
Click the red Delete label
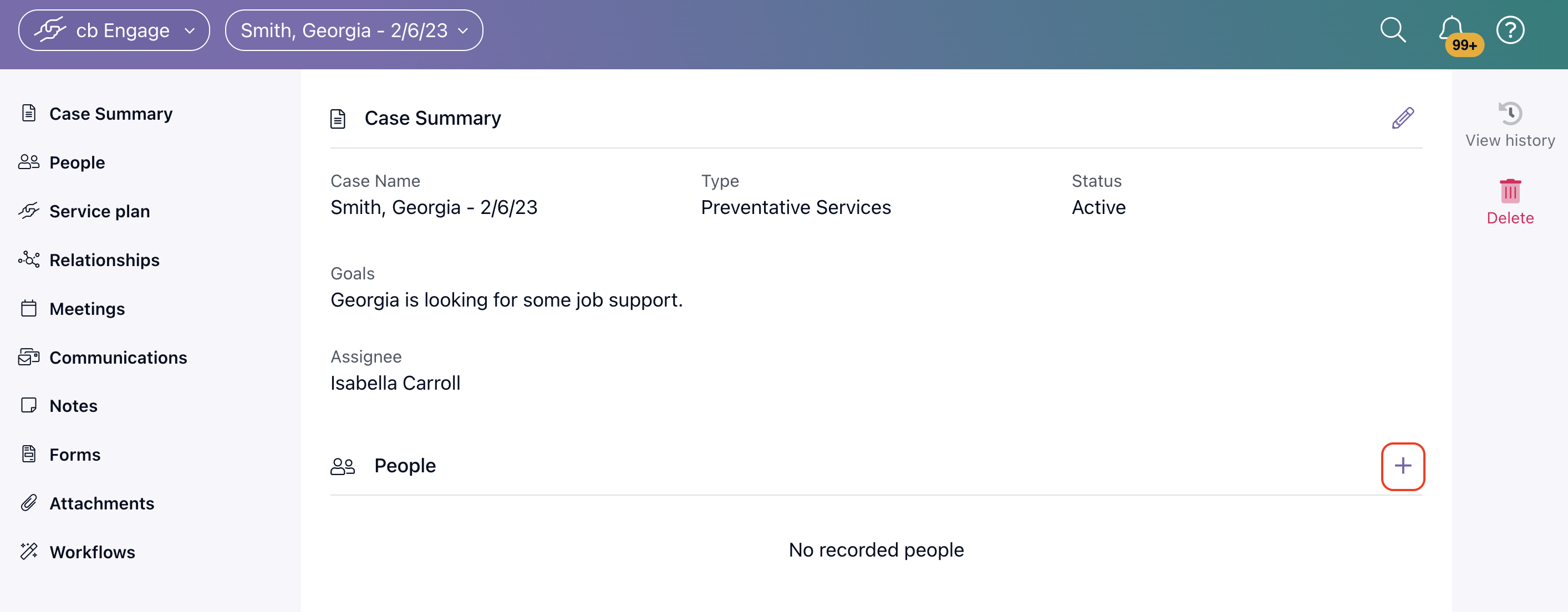[1510, 218]
